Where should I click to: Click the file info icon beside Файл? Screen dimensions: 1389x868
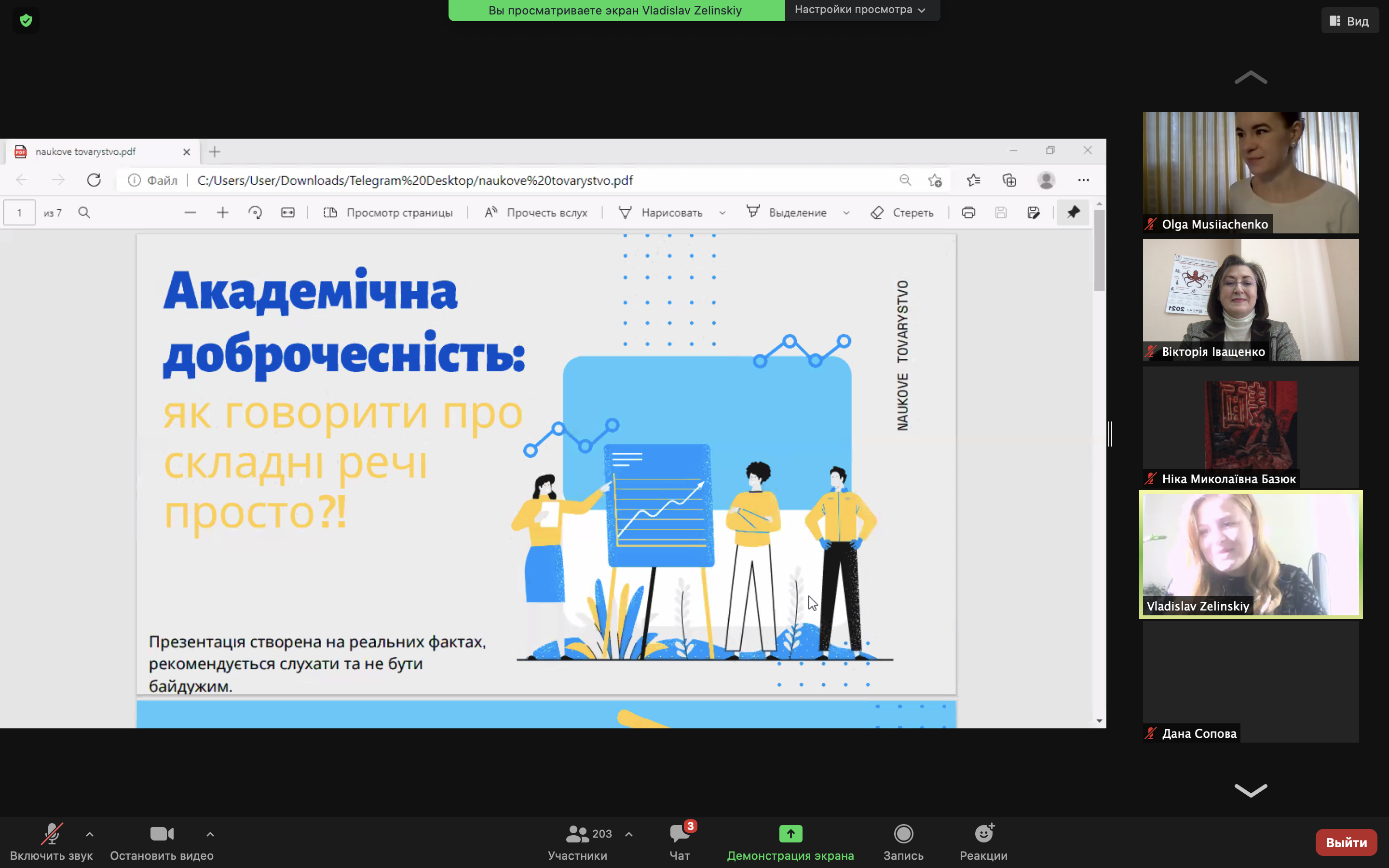click(x=134, y=180)
